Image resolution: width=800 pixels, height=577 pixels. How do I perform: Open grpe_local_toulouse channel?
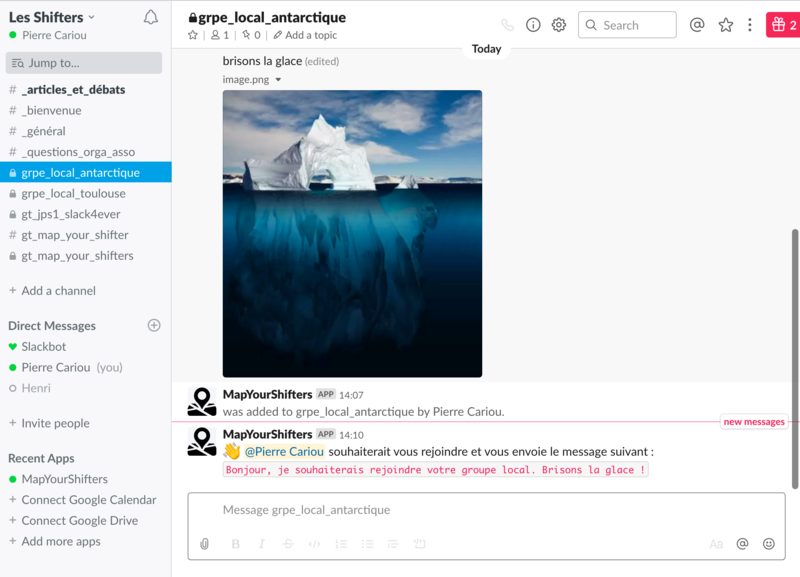73,193
